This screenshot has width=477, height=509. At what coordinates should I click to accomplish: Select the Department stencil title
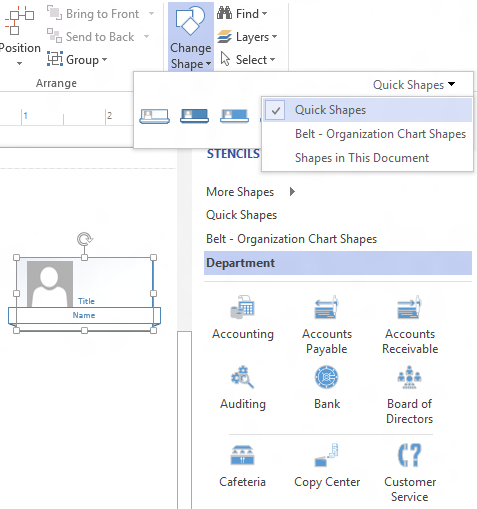pos(338,263)
